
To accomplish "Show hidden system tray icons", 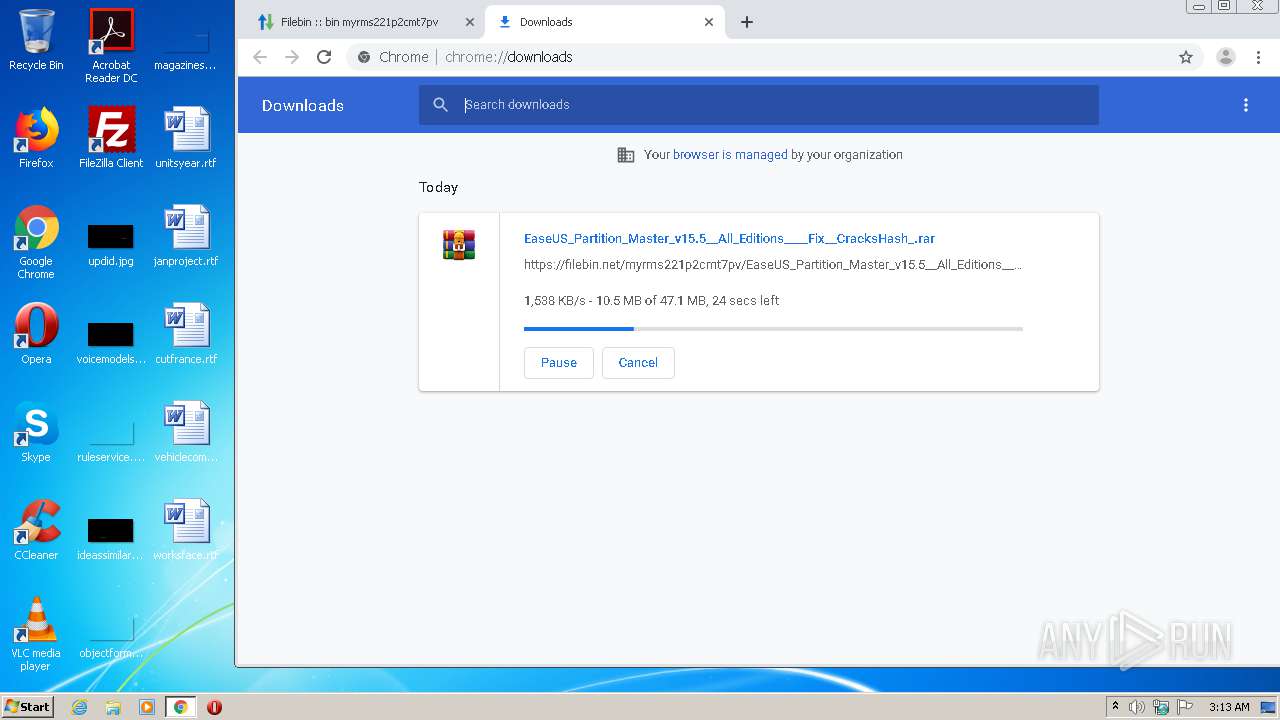I will click(1115, 707).
